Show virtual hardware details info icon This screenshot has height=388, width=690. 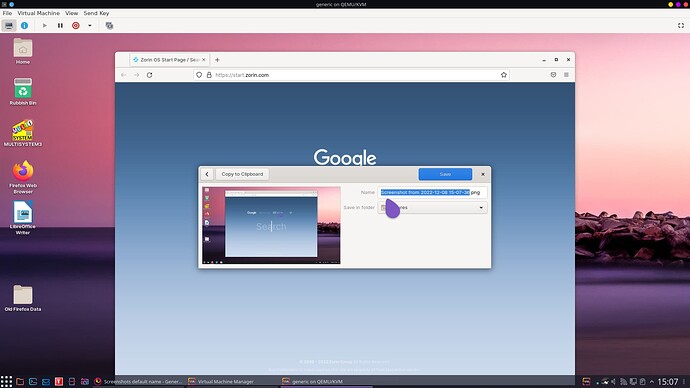pyautogui.click(x=25, y=26)
